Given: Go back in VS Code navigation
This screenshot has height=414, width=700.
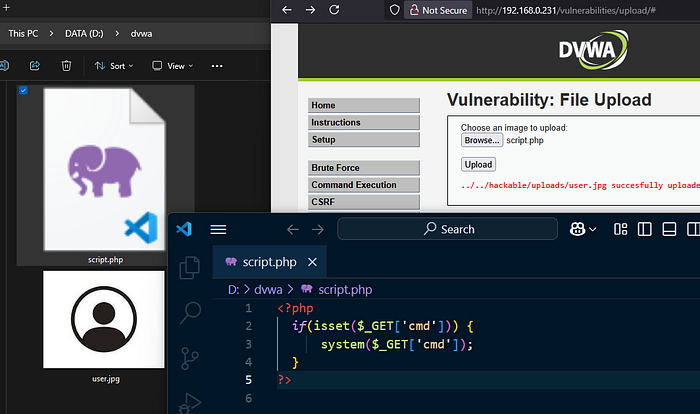Looking at the screenshot, I should coord(293,230).
